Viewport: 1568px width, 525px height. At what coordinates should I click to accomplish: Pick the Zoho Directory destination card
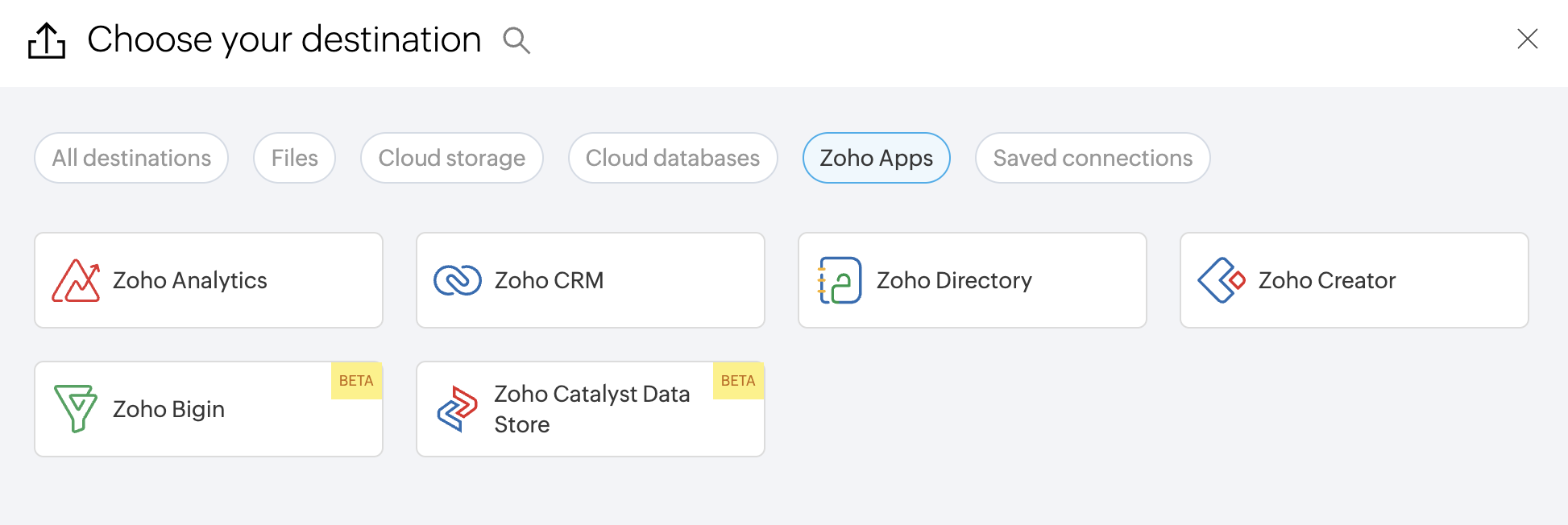954,280
